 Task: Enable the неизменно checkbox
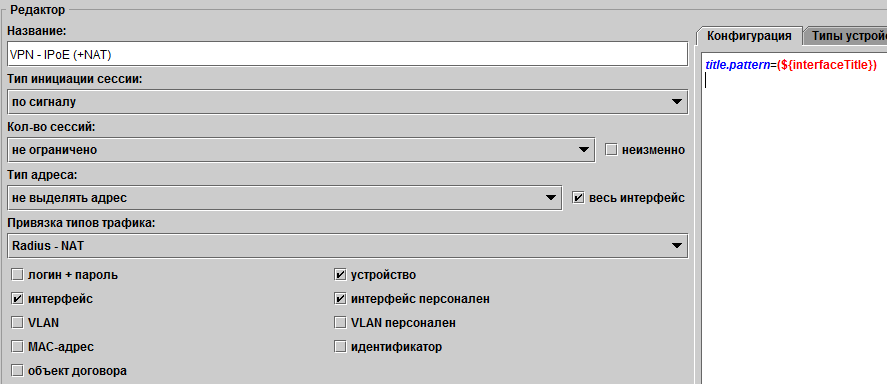point(610,150)
